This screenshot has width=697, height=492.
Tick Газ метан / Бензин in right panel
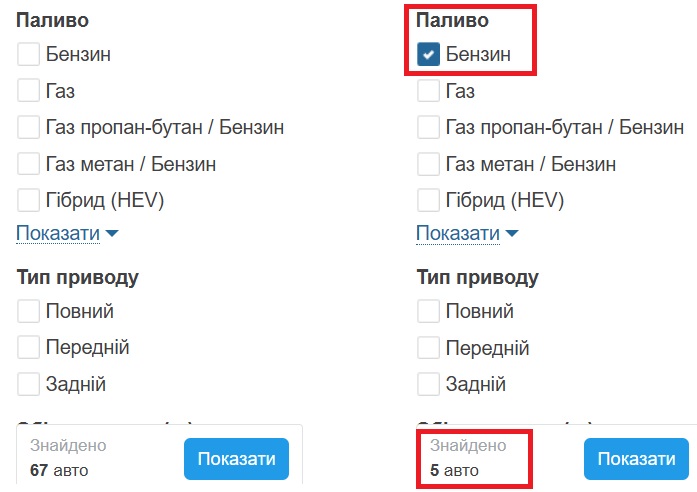[x=429, y=164]
